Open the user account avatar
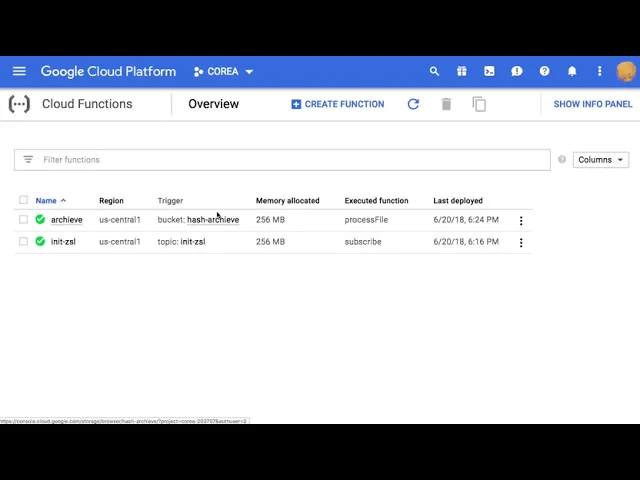Viewport: 640px width, 480px height. (626, 71)
